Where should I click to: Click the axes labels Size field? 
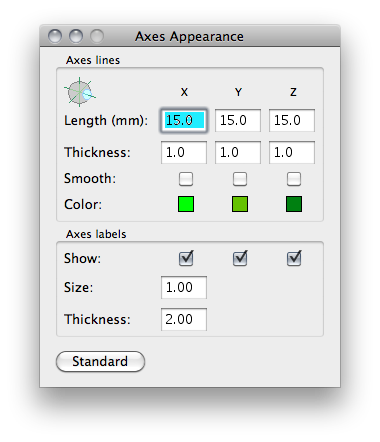(x=184, y=287)
